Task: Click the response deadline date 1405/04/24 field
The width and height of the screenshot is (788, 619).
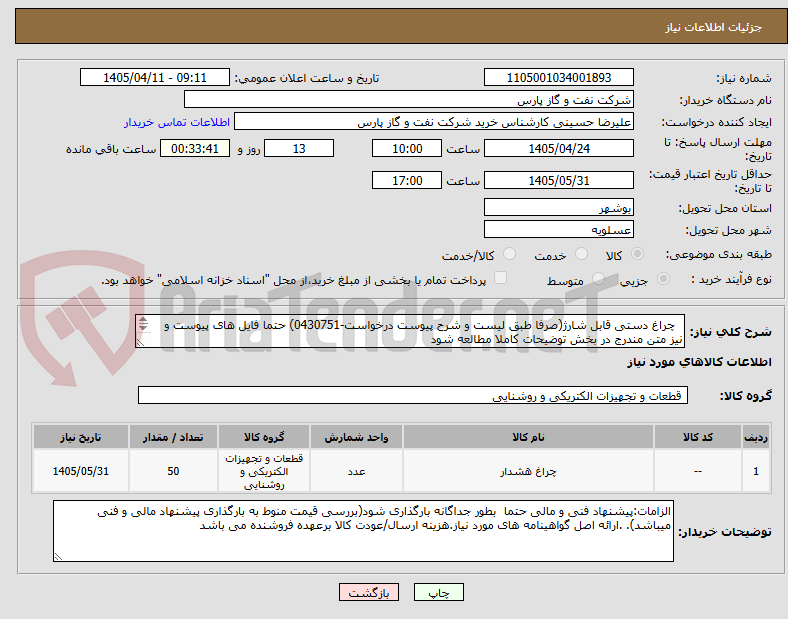Action: click(x=558, y=148)
